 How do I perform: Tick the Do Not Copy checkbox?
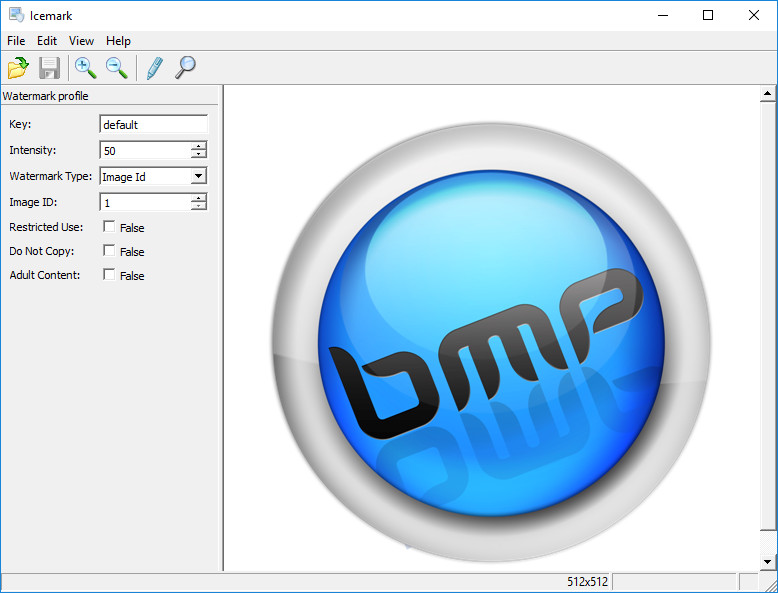[x=109, y=250]
